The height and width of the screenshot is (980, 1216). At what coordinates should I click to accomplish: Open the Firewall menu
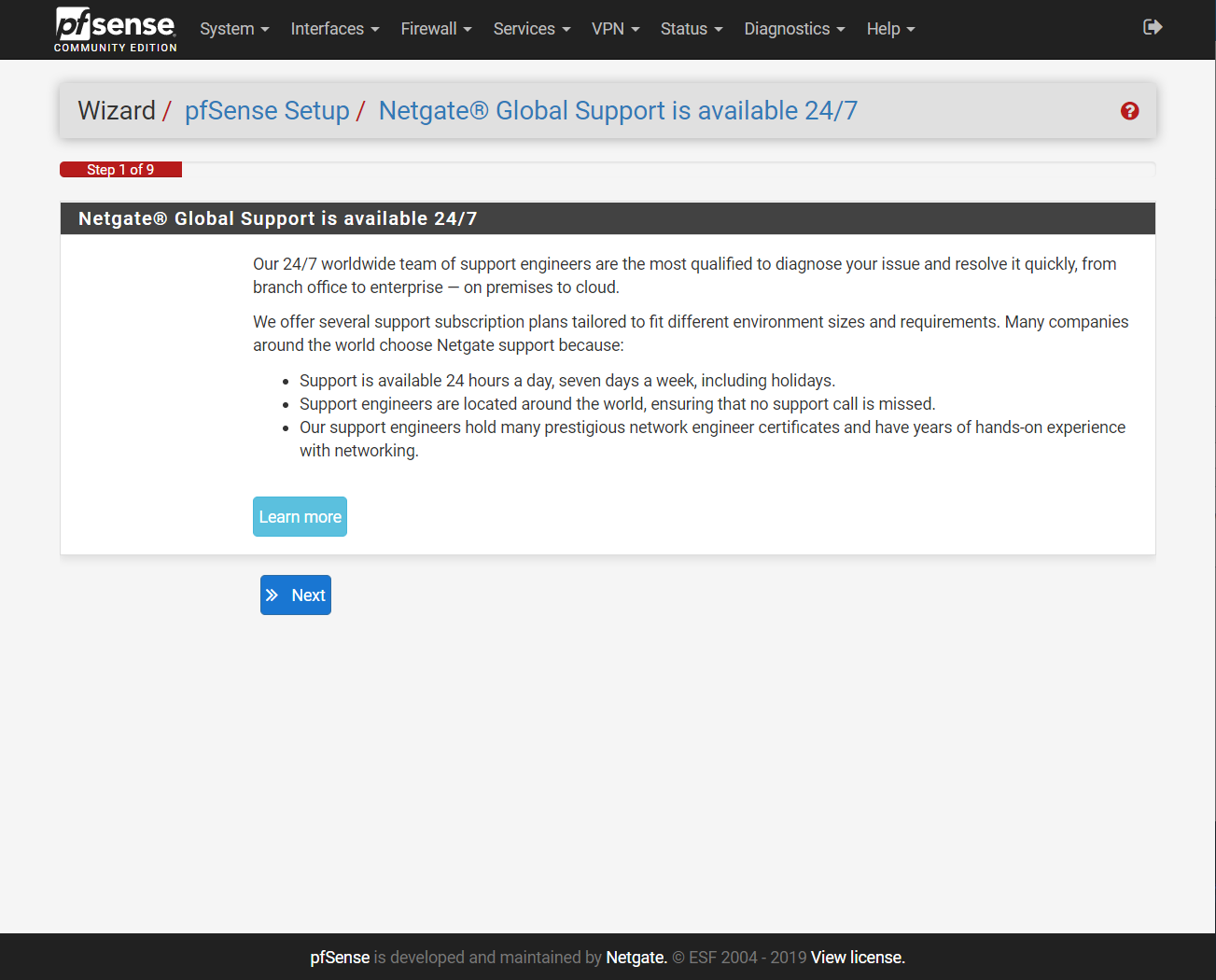tap(436, 29)
